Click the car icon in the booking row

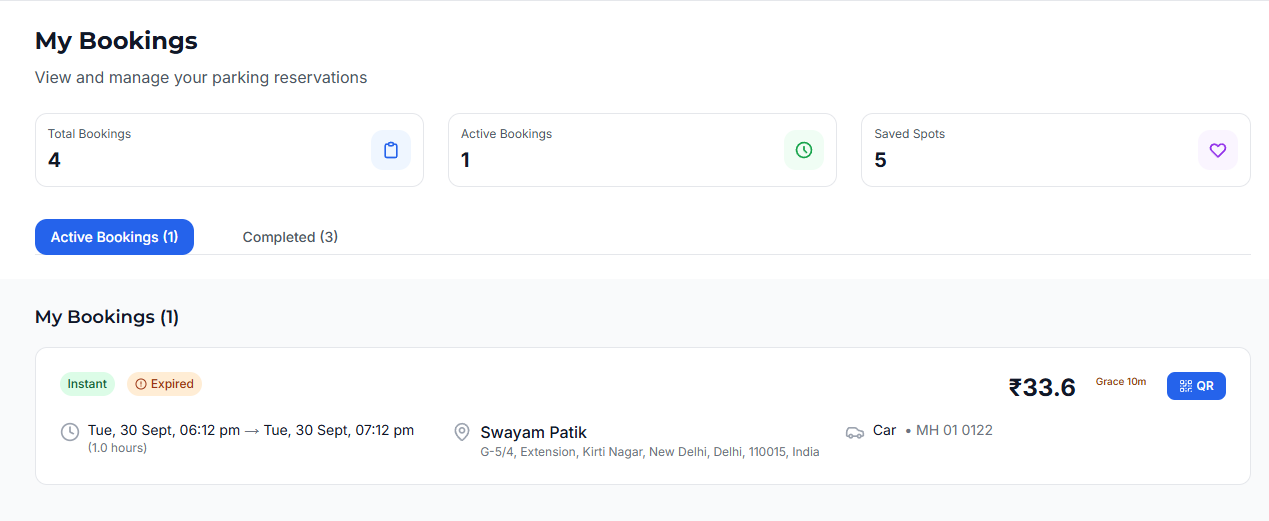pos(855,432)
